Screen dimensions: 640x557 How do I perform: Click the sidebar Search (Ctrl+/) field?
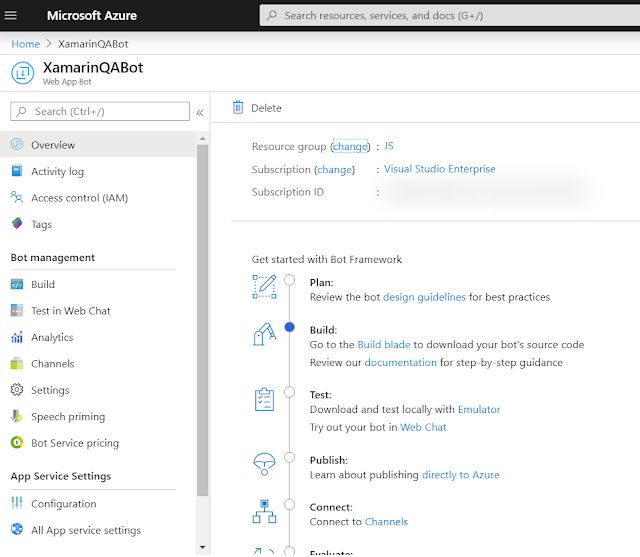[100, 111]
